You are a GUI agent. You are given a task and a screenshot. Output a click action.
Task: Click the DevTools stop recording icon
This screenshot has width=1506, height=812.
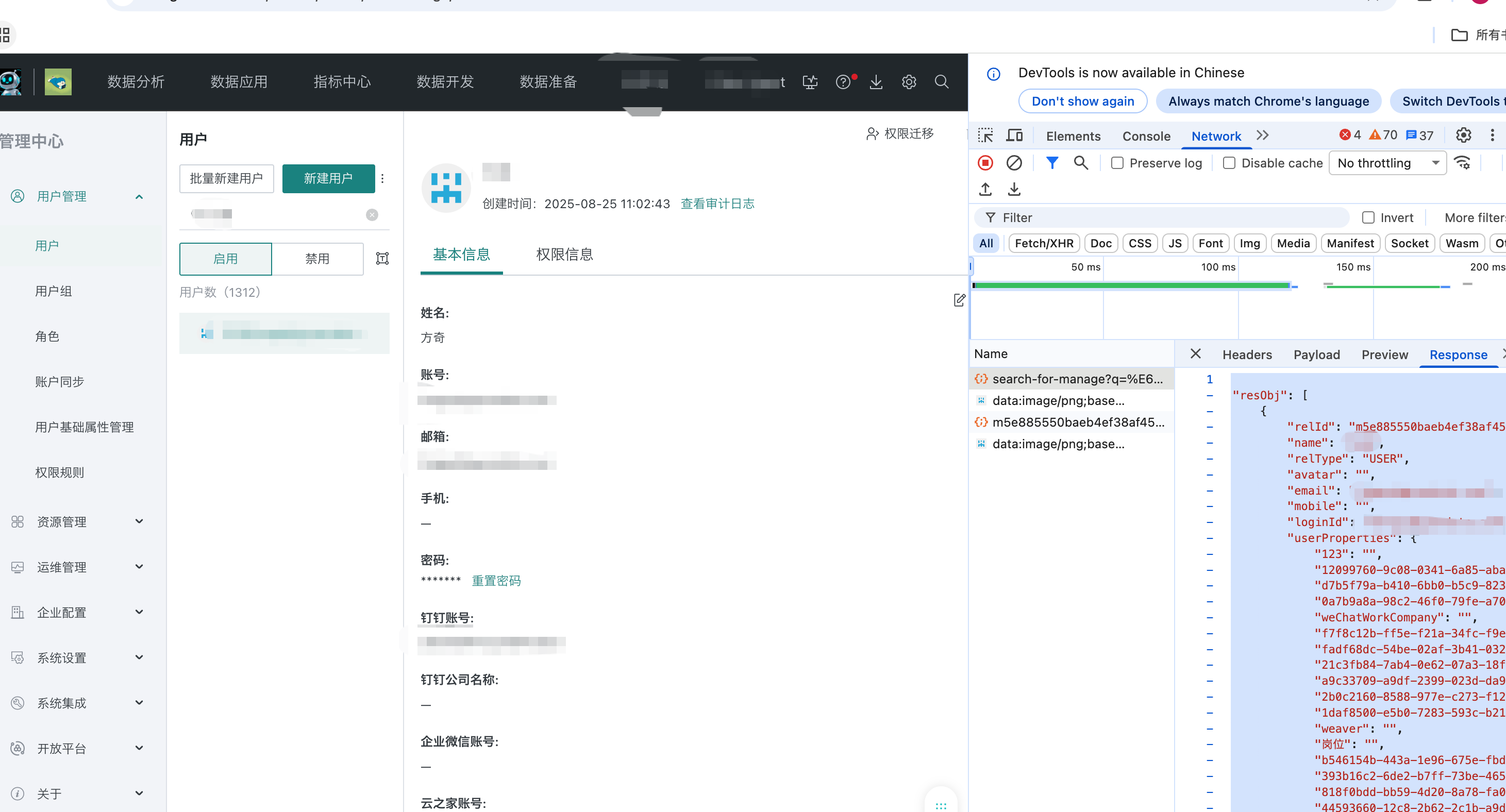pos(985,163)
